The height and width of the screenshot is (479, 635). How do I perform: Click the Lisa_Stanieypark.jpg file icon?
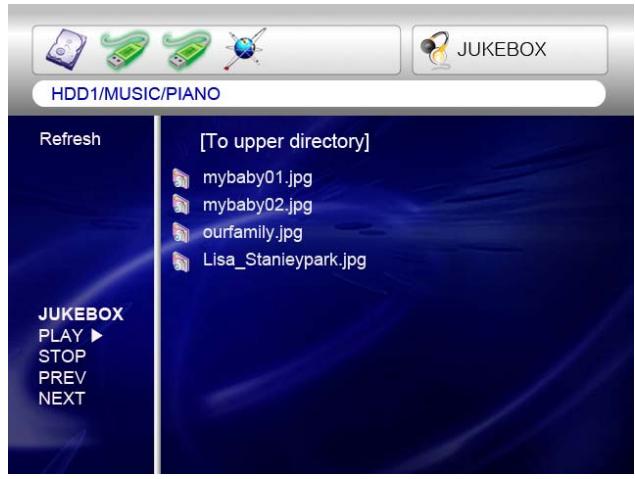pos(181,261)
